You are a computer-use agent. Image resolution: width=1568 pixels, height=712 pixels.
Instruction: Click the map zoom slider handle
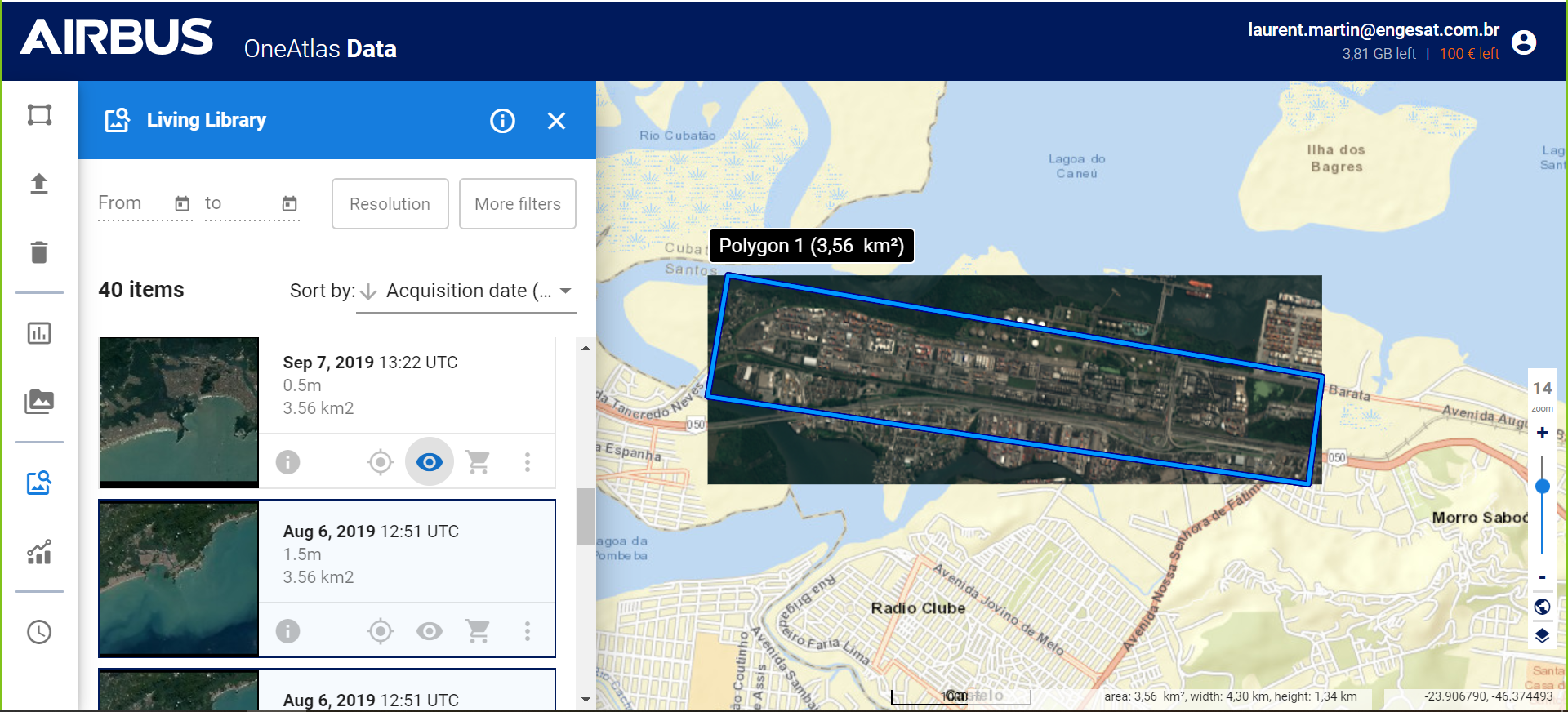[1542, 487]
